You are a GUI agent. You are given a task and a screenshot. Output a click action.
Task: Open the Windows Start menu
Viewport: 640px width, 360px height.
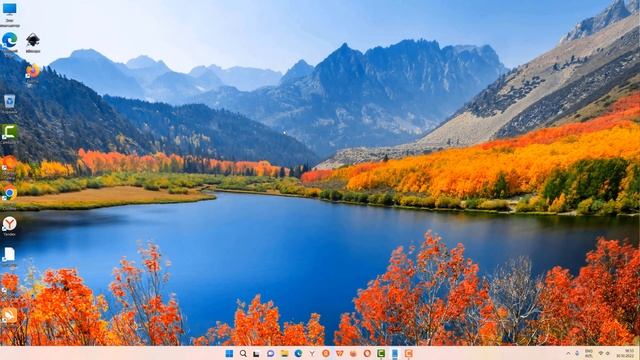tap(229, 353)
